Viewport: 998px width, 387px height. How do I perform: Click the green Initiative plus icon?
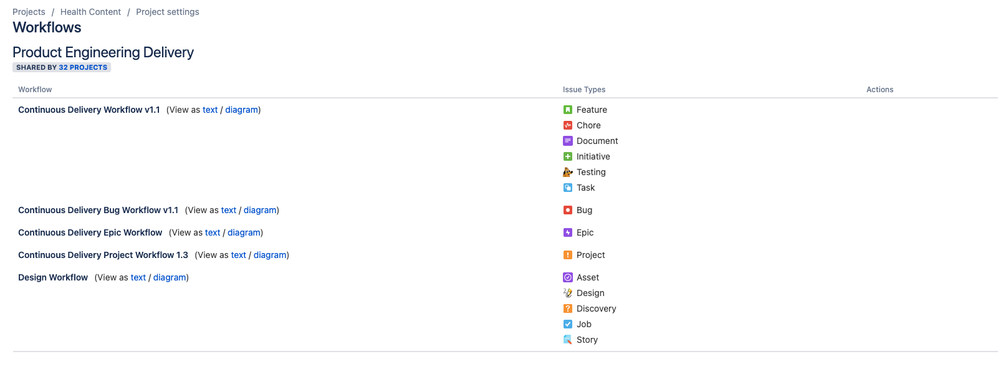[568, 157]
